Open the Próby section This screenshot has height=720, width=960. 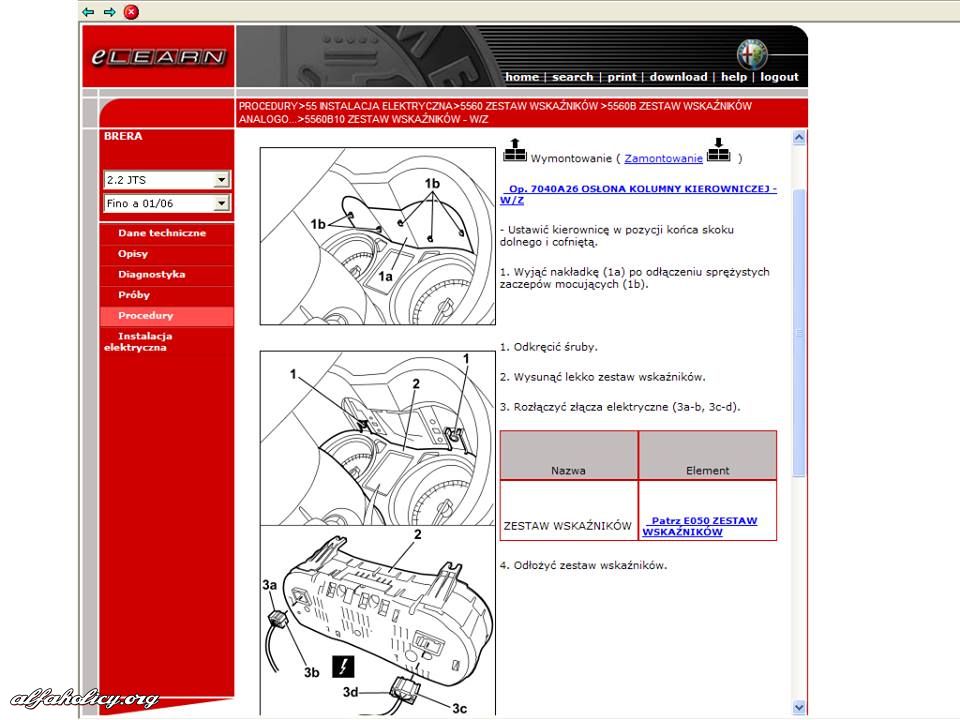(134, 295)
